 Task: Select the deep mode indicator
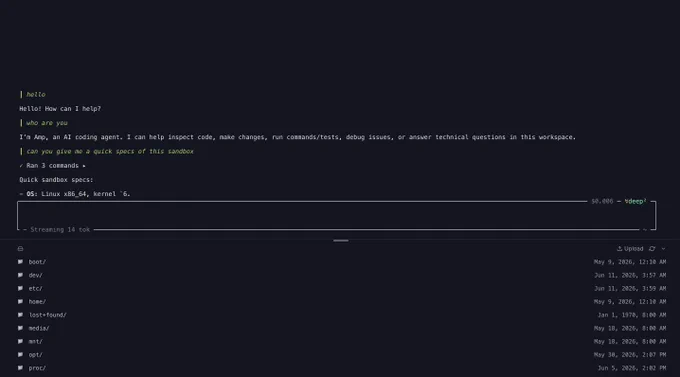click(x=635, y=201)
